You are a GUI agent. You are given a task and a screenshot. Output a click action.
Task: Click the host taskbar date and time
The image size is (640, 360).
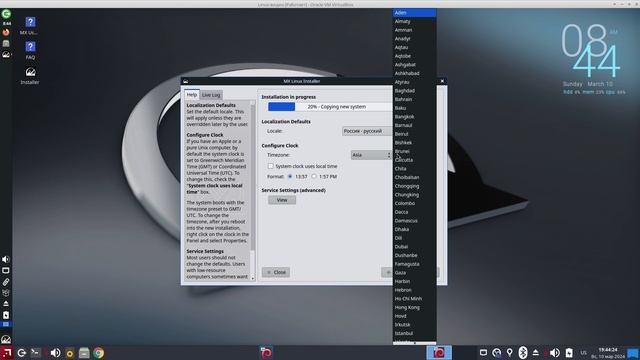(x=608, y=353)
